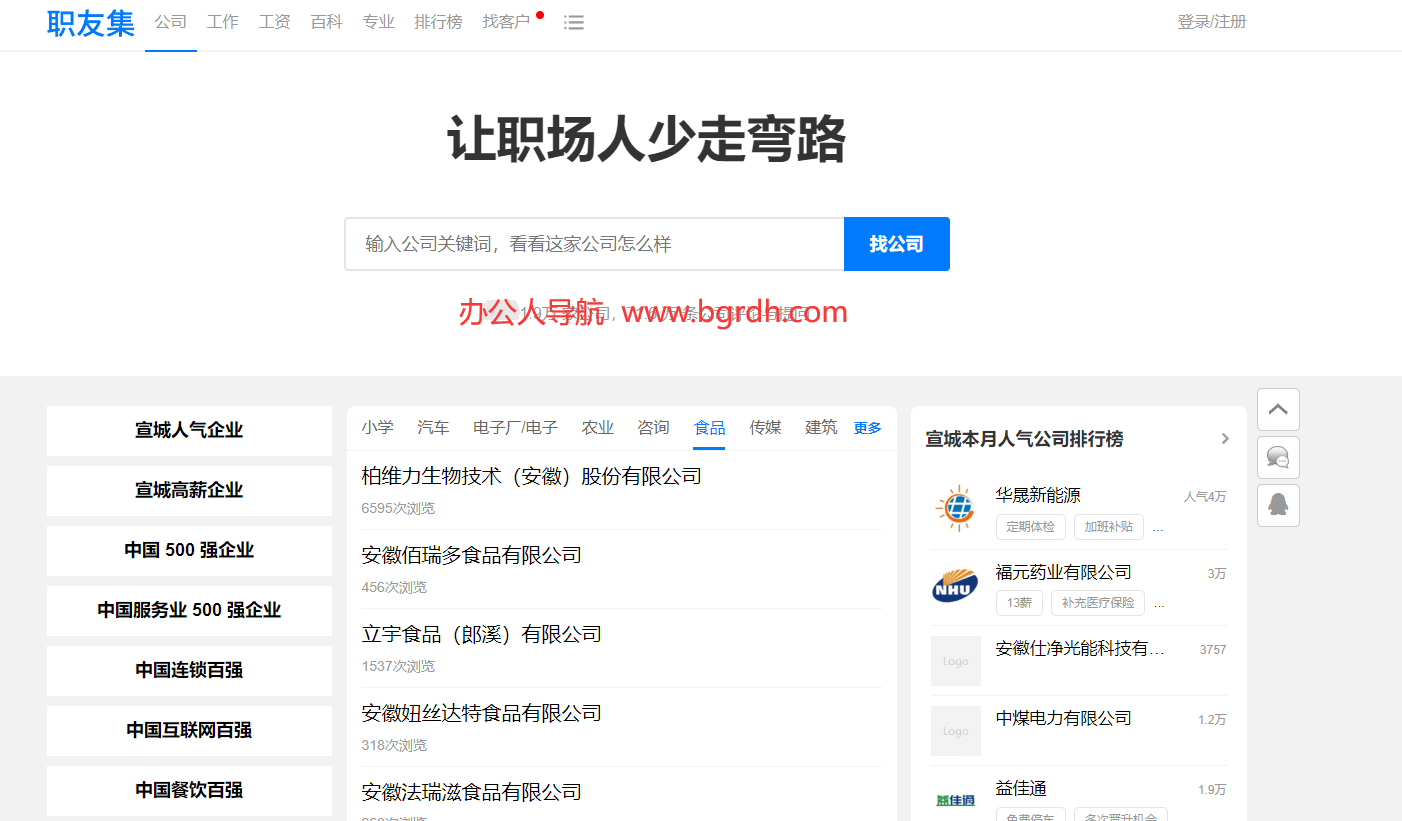Select the 13薪 benefit tag under 福元药业
The width and height of the screenshot is (1402, 821).
(x=1018, y=603)
